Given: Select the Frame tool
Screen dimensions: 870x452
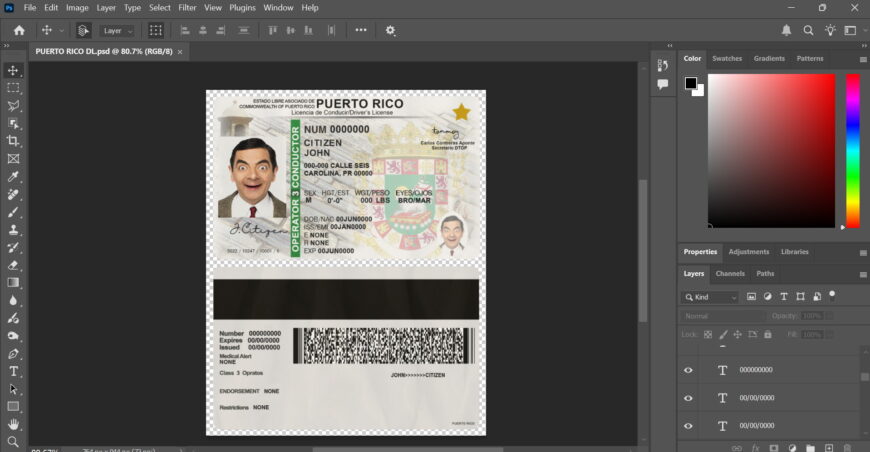Looking at the screenshot, I should click(x=13, y=159).
